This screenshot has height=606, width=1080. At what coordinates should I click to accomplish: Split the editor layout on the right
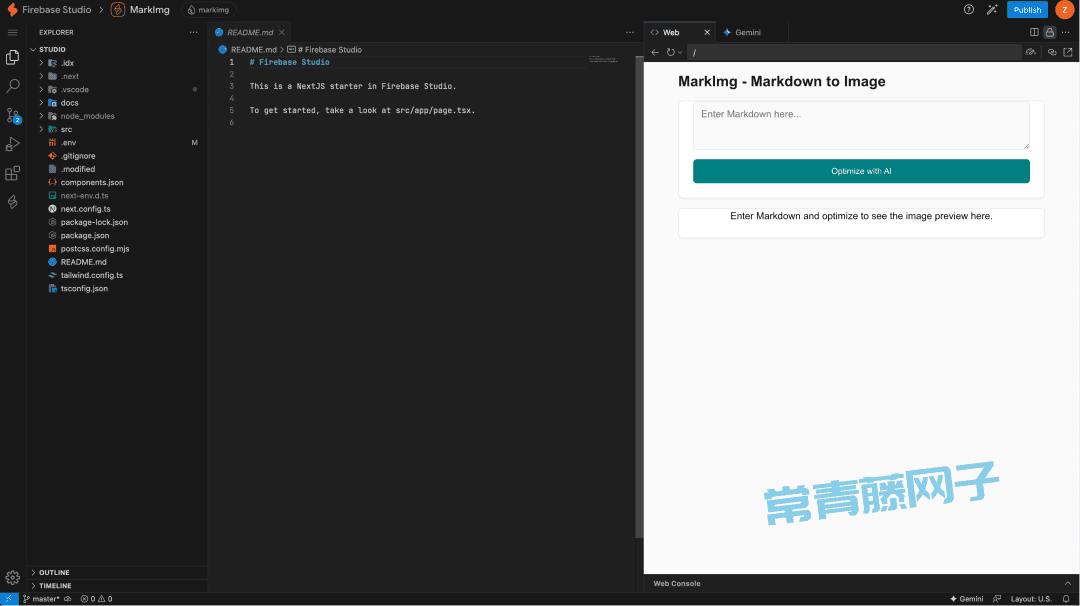click(x=1034, y=32)
